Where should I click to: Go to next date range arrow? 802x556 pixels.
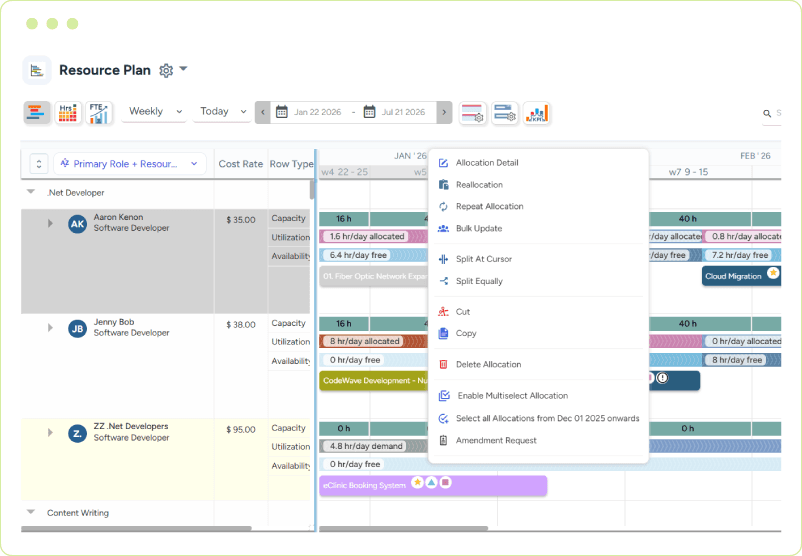pos(444,113)
